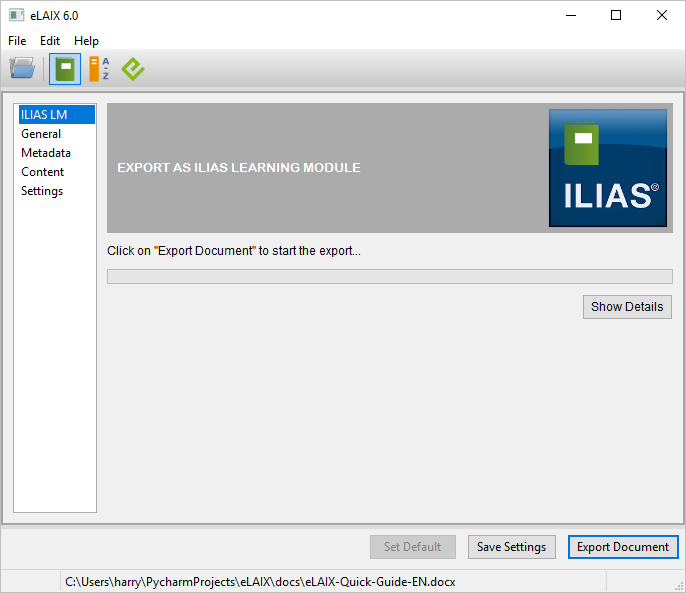Click the 'Click on Export Document' instruction text

point(234,251)
